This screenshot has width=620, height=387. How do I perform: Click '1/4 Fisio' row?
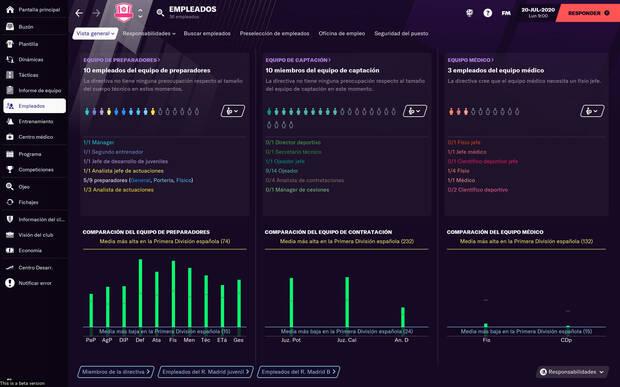(459, 171)
